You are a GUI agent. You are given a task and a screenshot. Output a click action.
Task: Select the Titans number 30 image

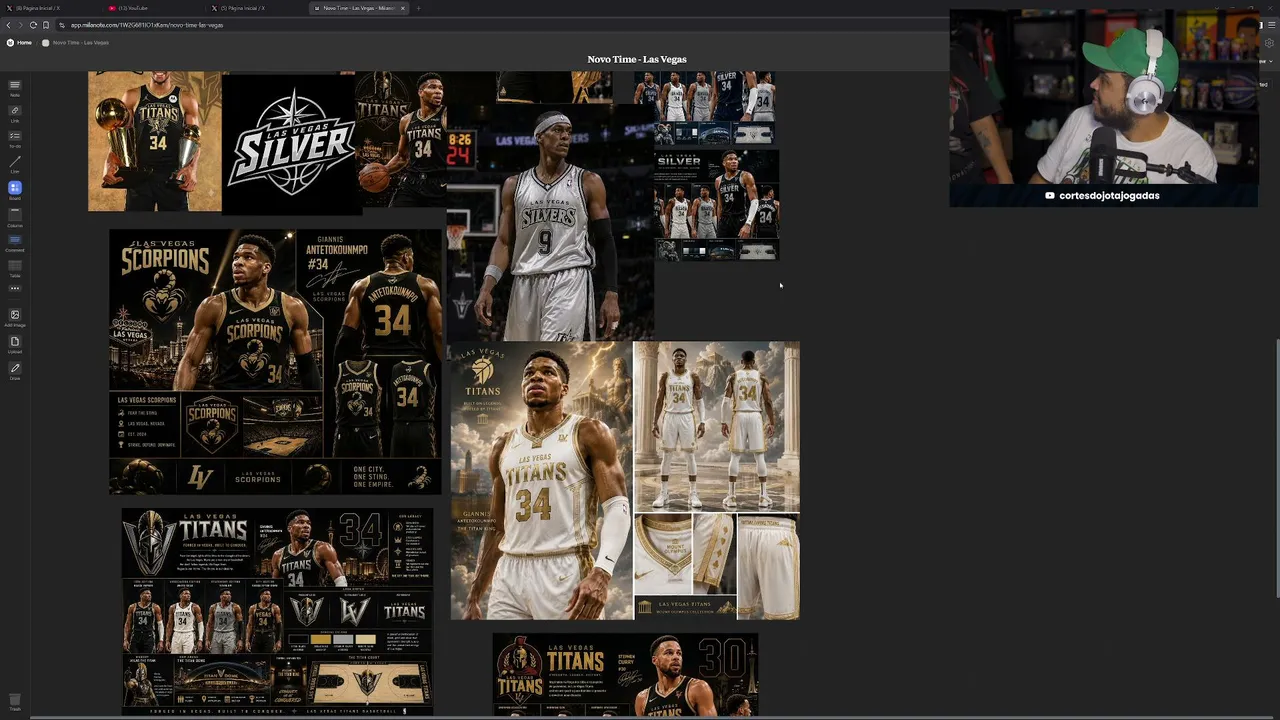coord(625,675)
